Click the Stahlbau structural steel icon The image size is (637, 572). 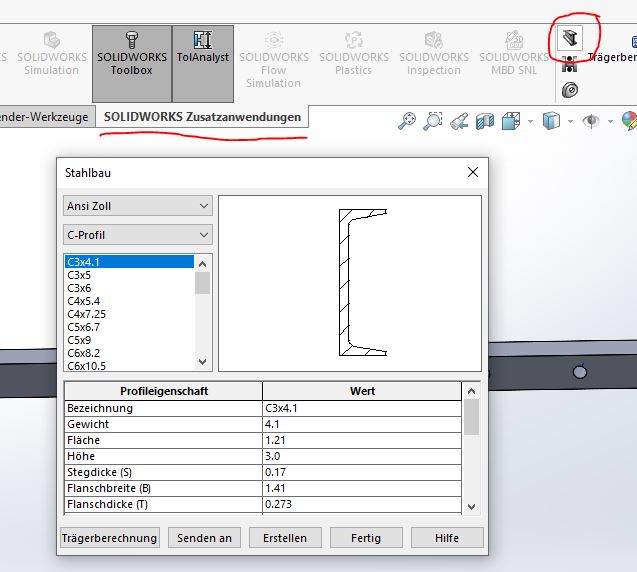tap(570, 38)
